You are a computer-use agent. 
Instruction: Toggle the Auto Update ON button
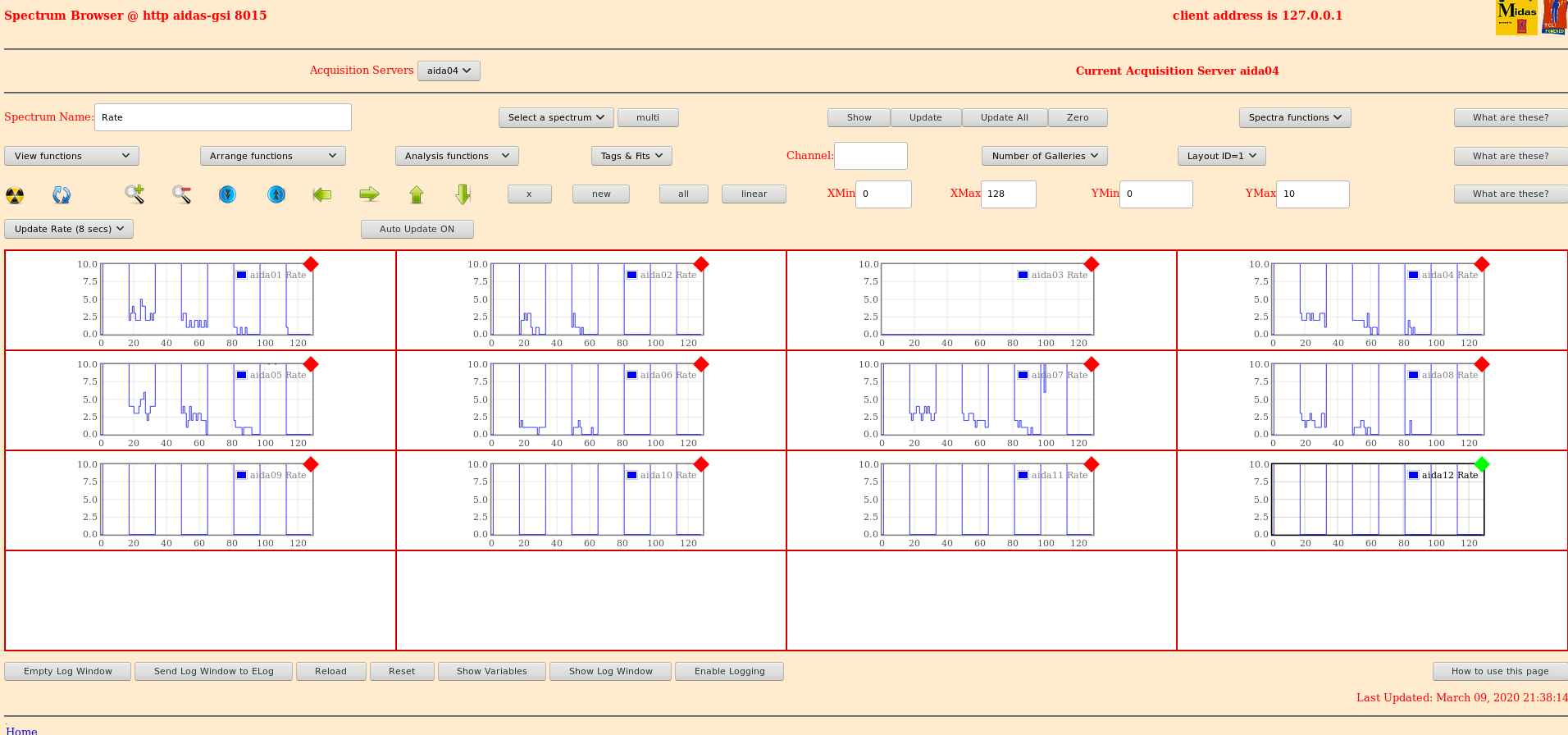tap(417, 230)
